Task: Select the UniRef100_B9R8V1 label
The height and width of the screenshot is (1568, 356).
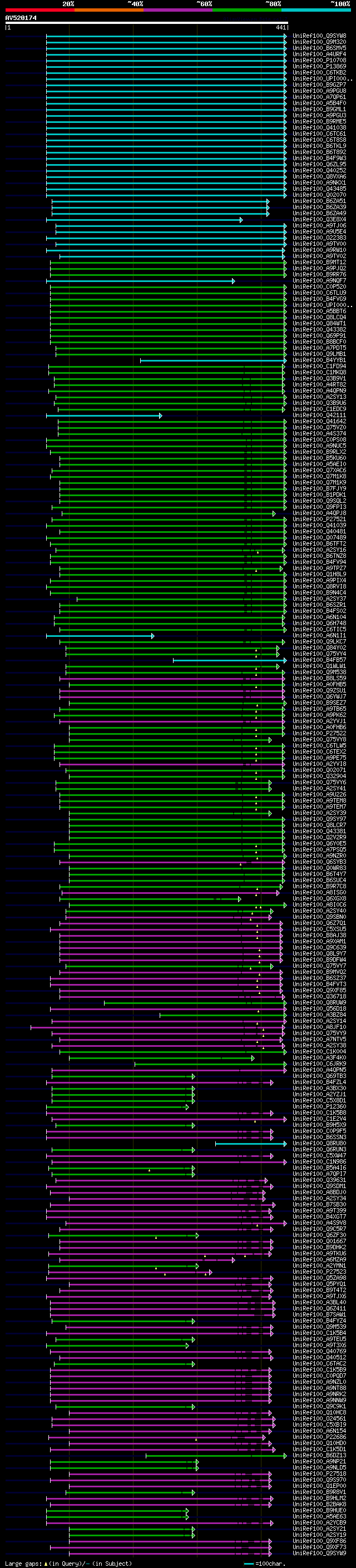Action: [x=319, y=1492]
